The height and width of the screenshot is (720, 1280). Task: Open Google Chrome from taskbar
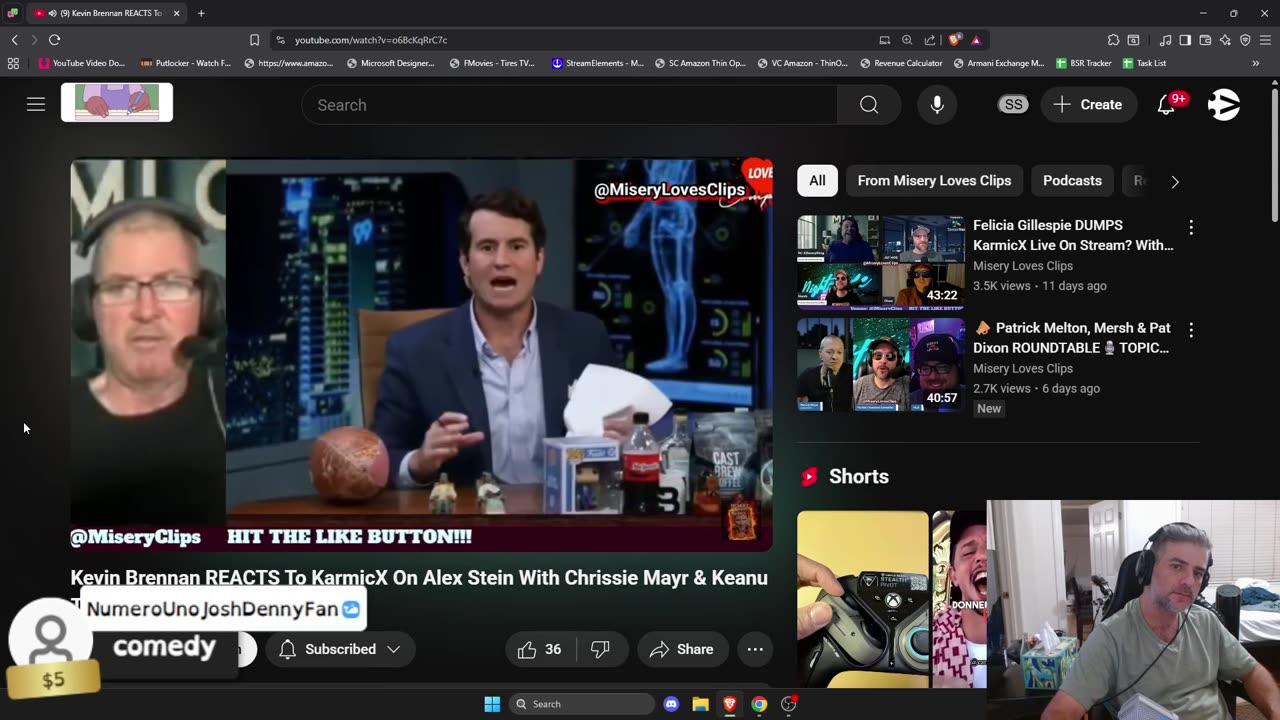click(759, 704)
